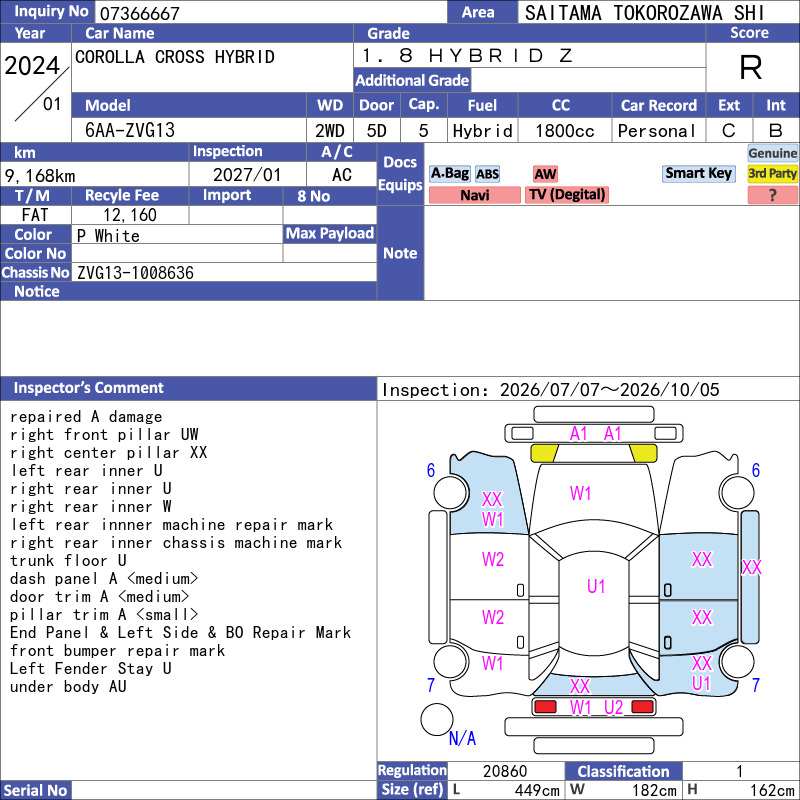Viewport: 800px width, 800px height.
Task: Select comment 'pillar trim A <small>'
Action: click(104, 615)
